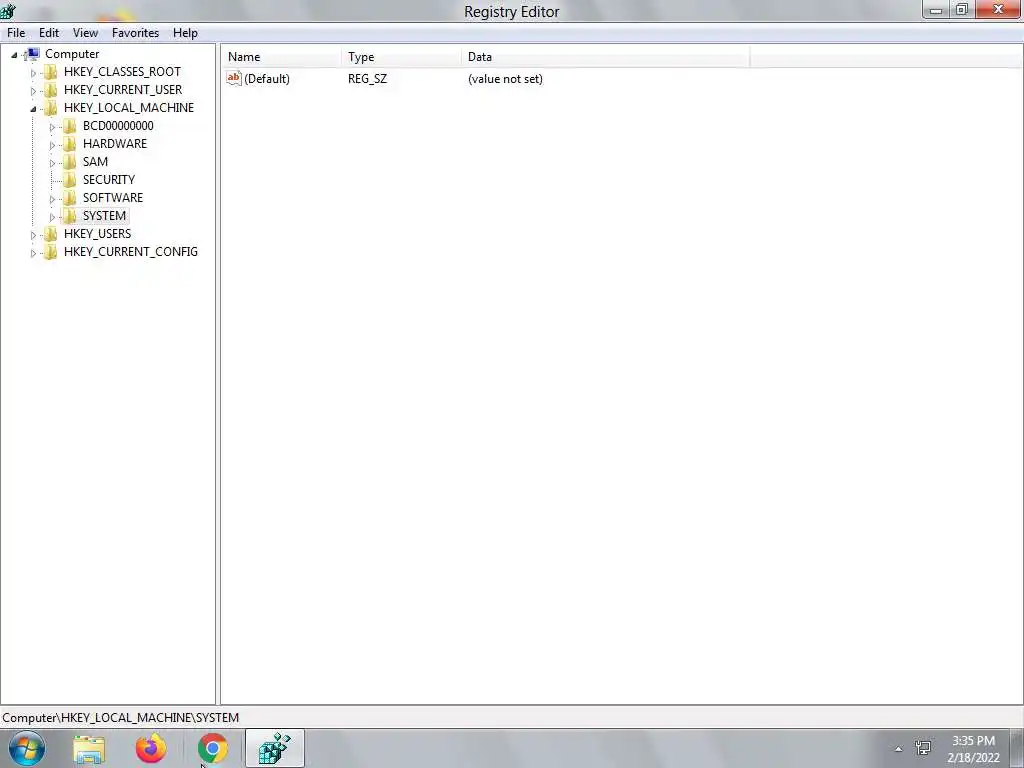
Task: Open the File menu
Action: [16, 33]
